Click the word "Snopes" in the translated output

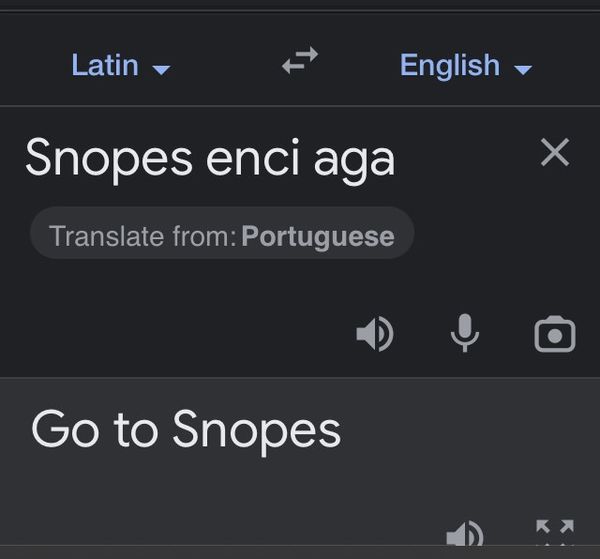point(257,432)
